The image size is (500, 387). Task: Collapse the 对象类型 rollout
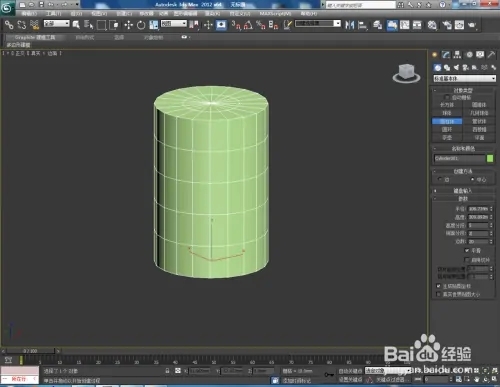(x=463, y=90)
